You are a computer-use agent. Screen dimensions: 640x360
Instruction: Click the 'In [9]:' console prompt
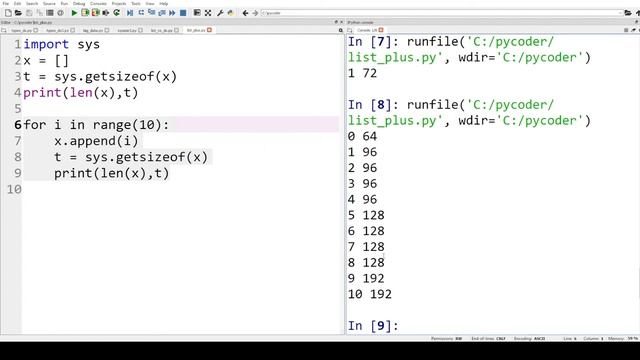click(x=373, y=326)
